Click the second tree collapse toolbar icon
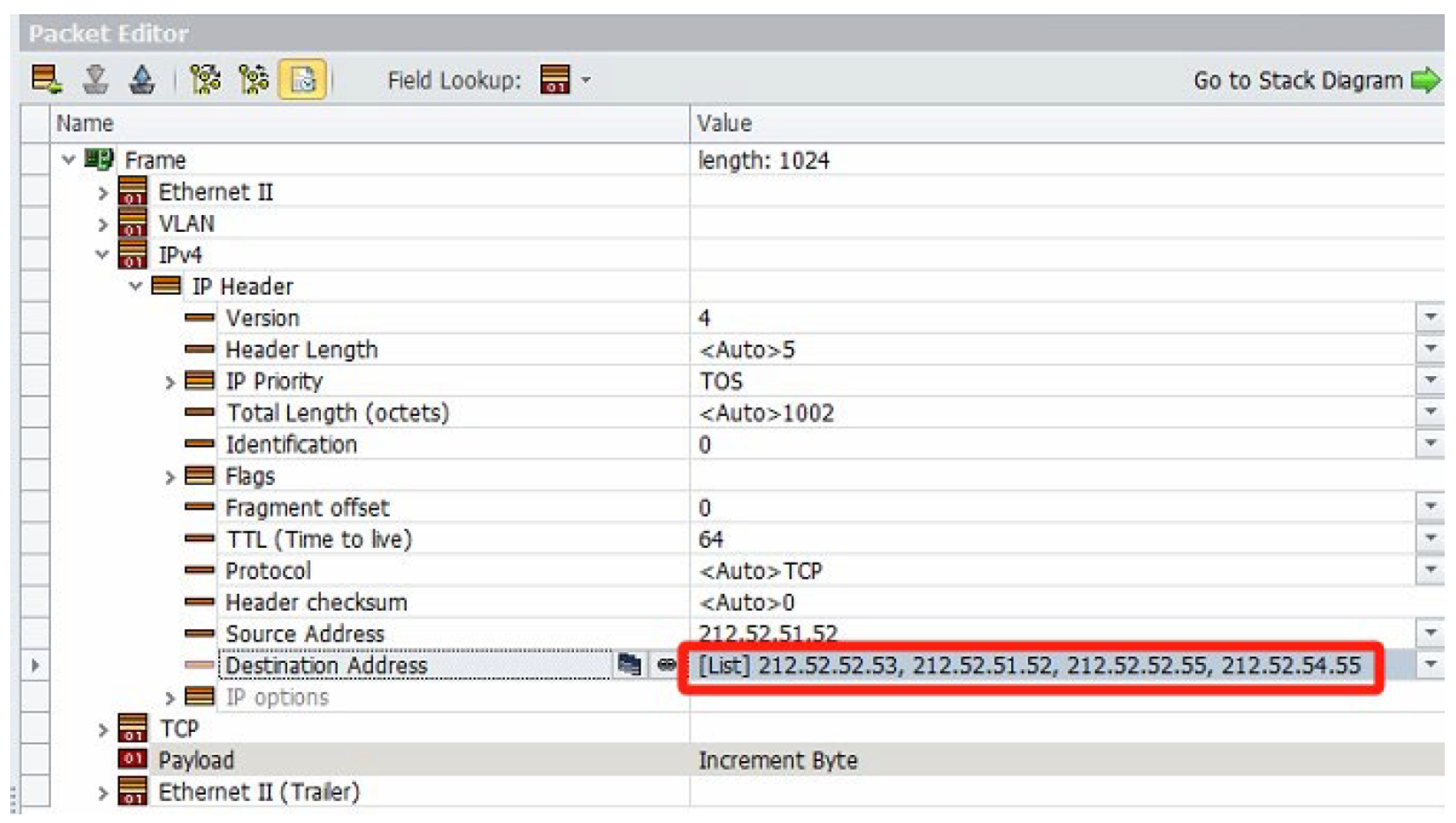 point(254,79)
